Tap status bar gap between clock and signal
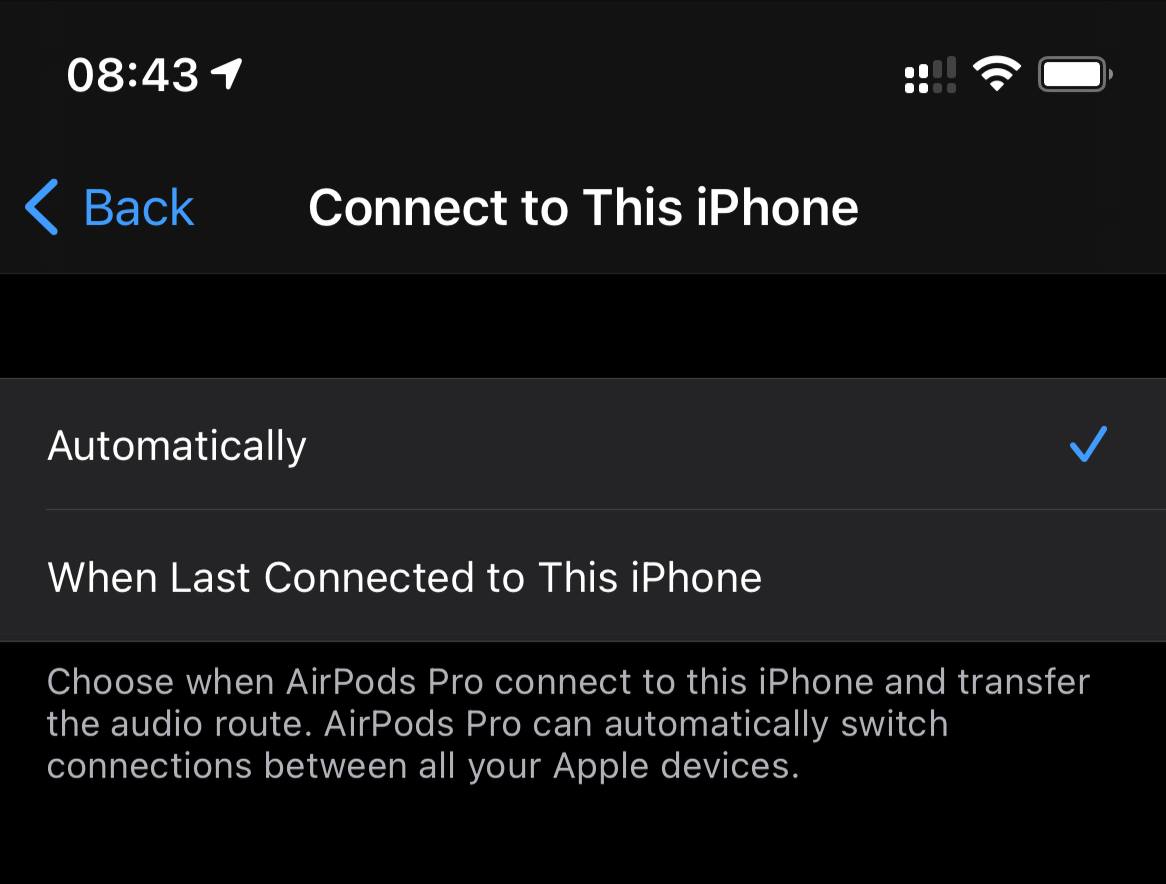Screen dimensions: 1166x884 click(x=573, y=74)
